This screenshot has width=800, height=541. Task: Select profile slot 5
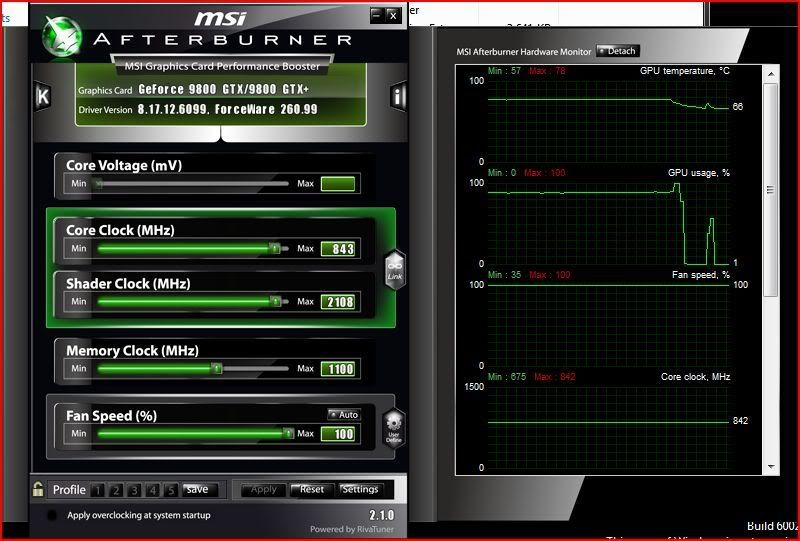pos(171,490)
